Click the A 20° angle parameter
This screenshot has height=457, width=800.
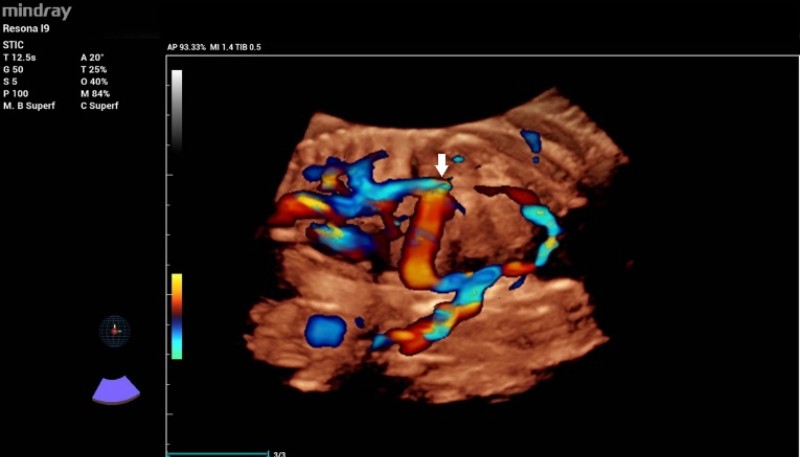click(x=91, y=56)
